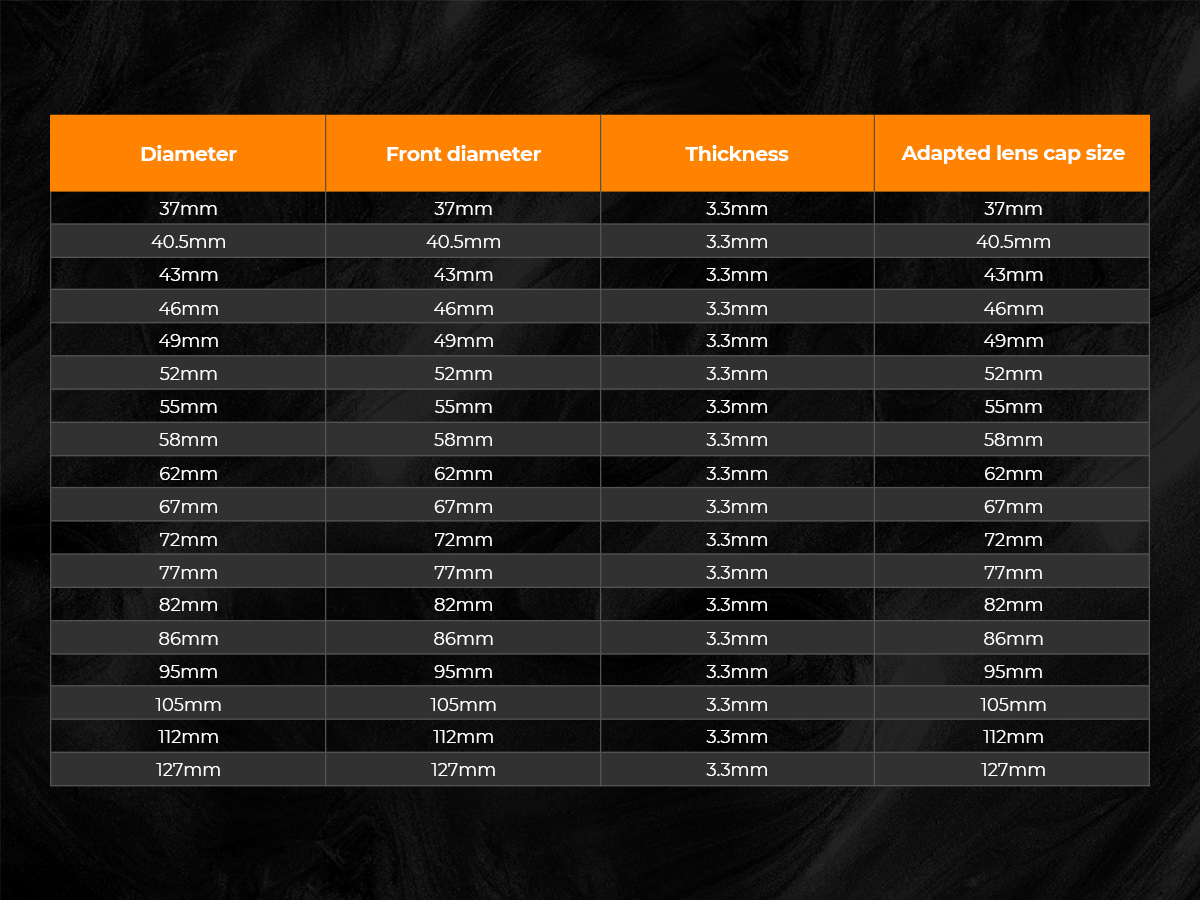Select the thickness value in the 46mm row
The width and height of the screenshot is (1200, 900).
[737, 308]
